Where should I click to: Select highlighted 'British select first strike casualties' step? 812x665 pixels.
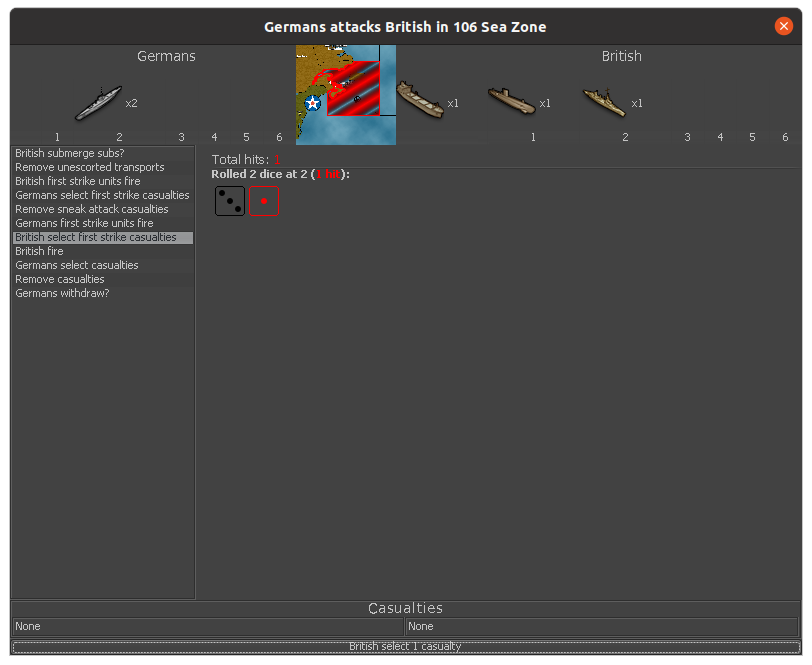pyautogui.click(x=96, y=237)
